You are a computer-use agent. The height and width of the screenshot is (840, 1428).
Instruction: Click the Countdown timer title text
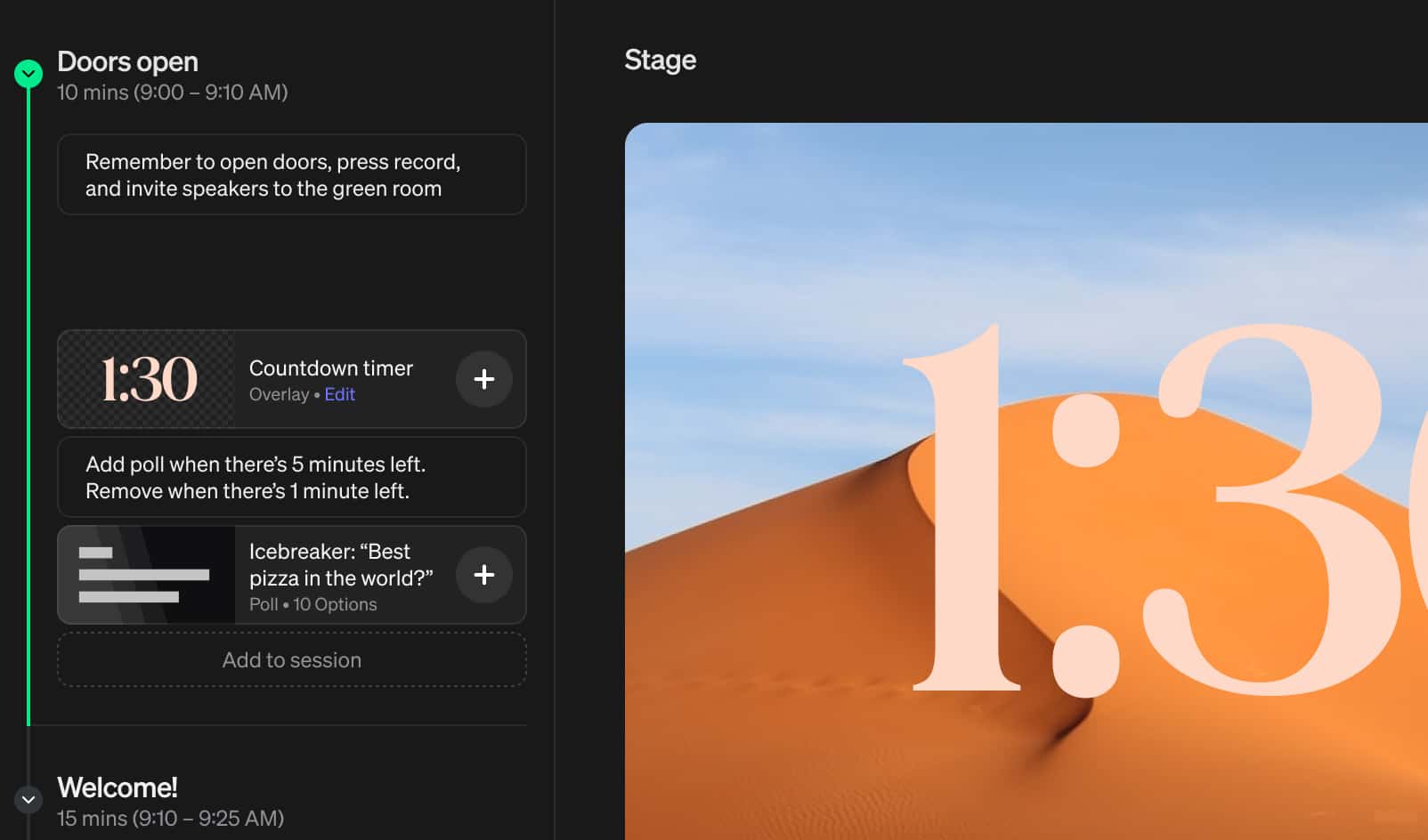pyautogui.click(x=330, y=367)
